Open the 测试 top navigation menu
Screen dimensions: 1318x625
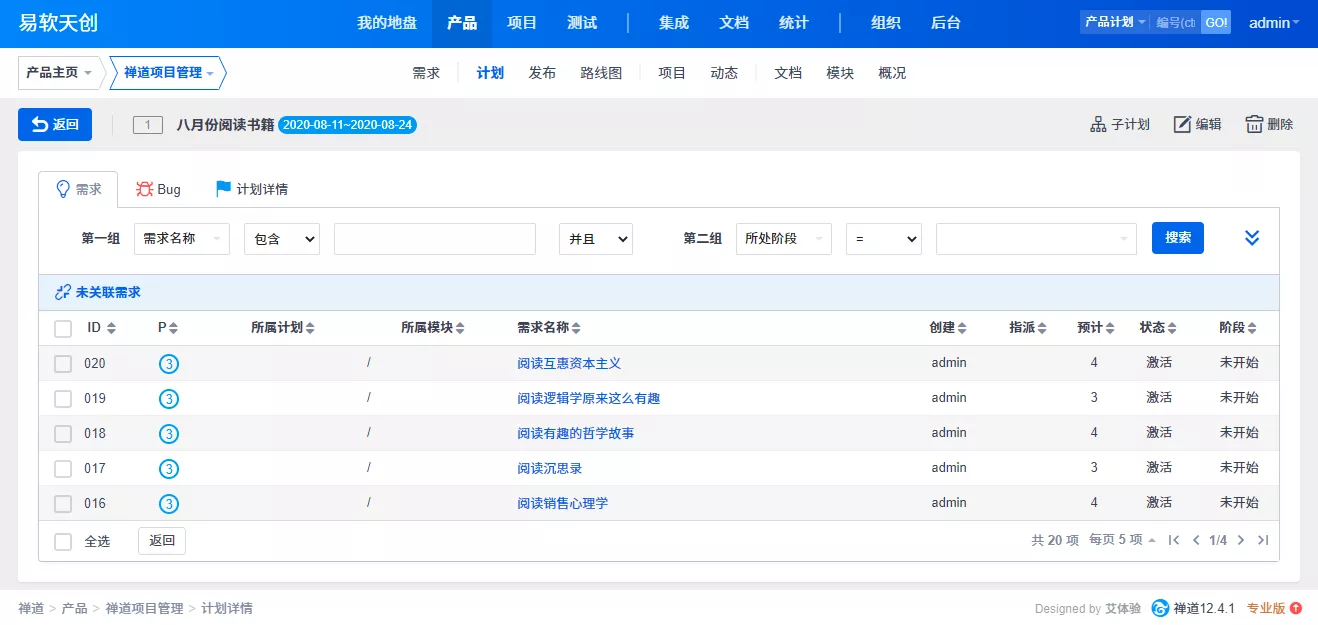(582, 23)
